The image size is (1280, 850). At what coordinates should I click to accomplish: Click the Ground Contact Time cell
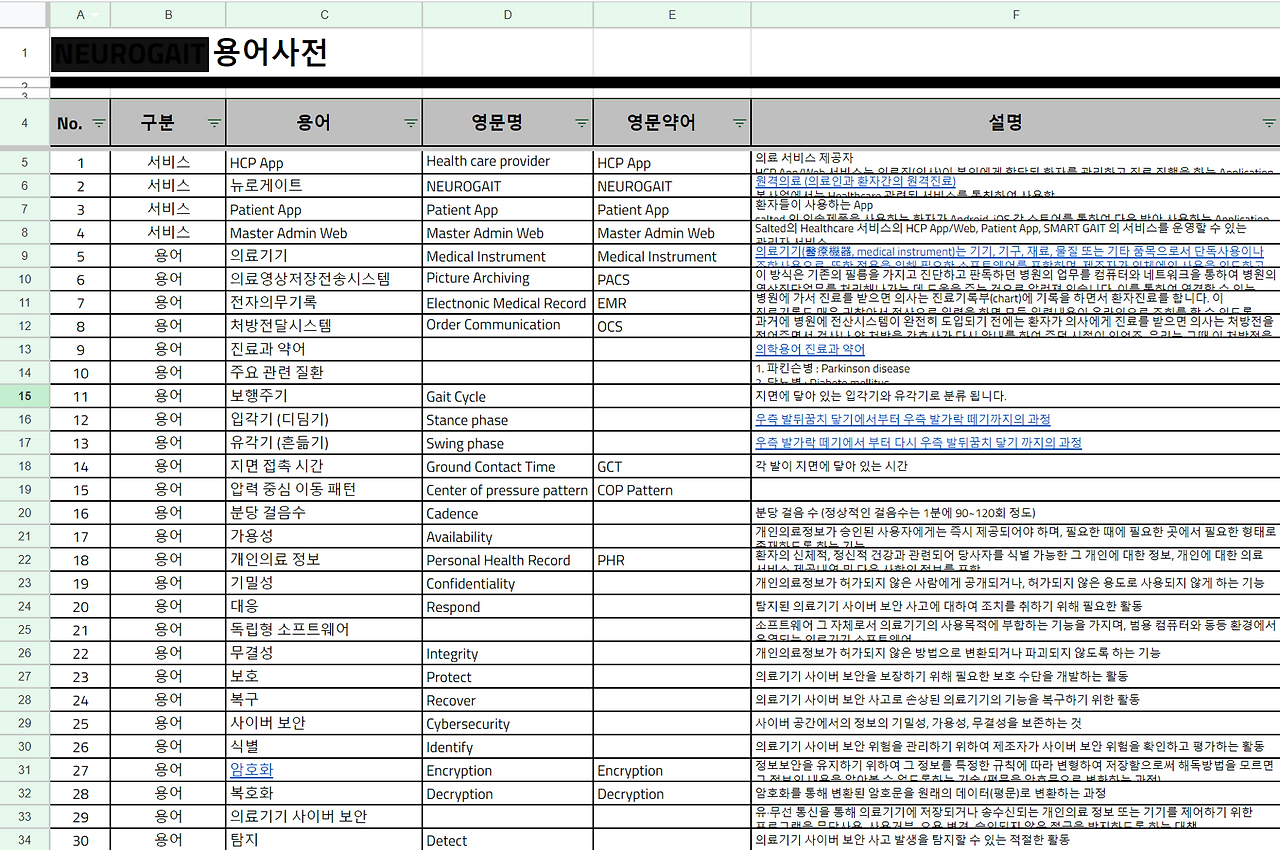point(508,466)
